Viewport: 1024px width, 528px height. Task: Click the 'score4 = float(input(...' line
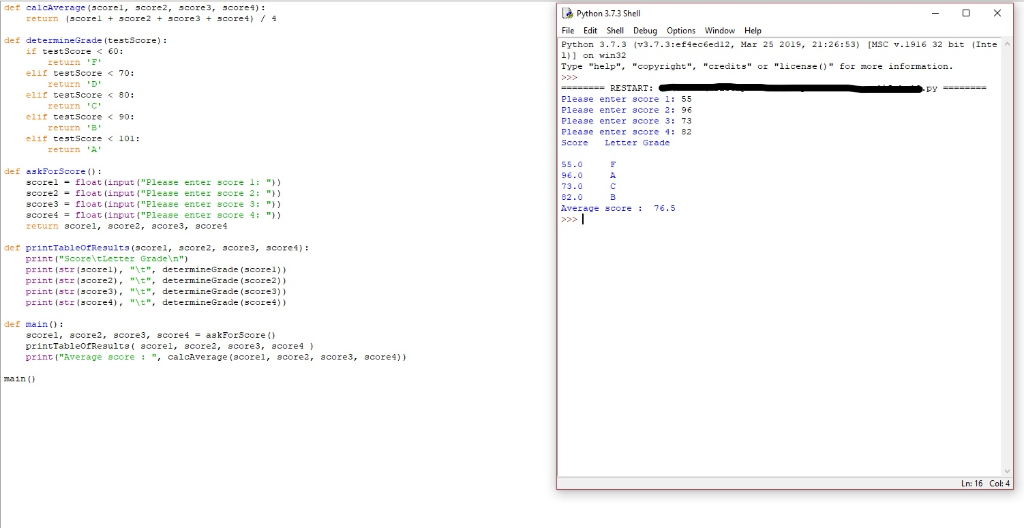coord(153,215)
